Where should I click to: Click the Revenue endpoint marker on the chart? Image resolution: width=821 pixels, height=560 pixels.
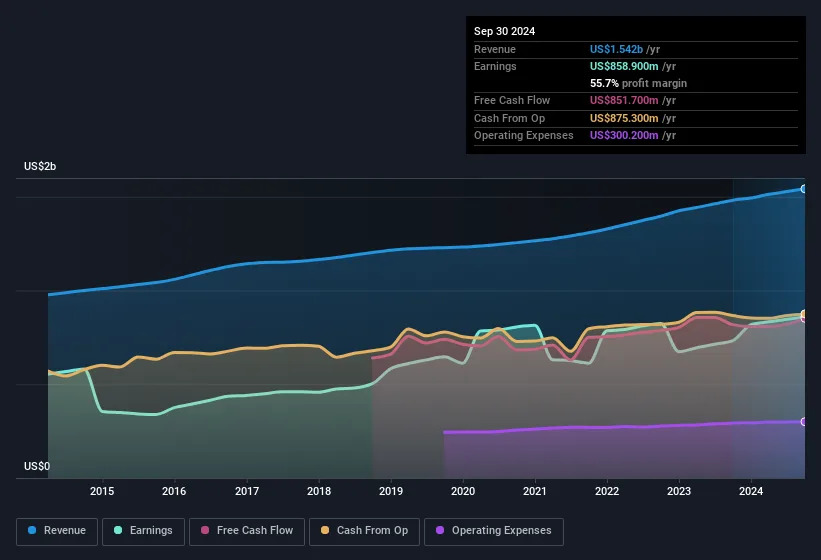(x=803, y=189)
